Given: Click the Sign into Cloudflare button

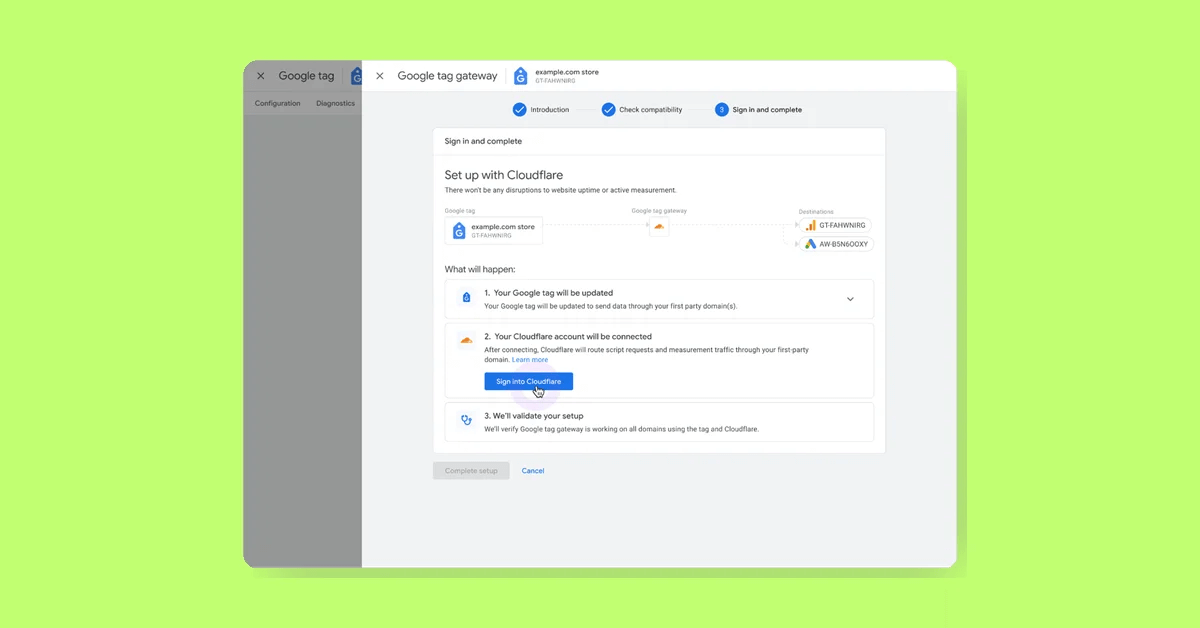Looking at the screenshot, I should click(x=528, y=381).
